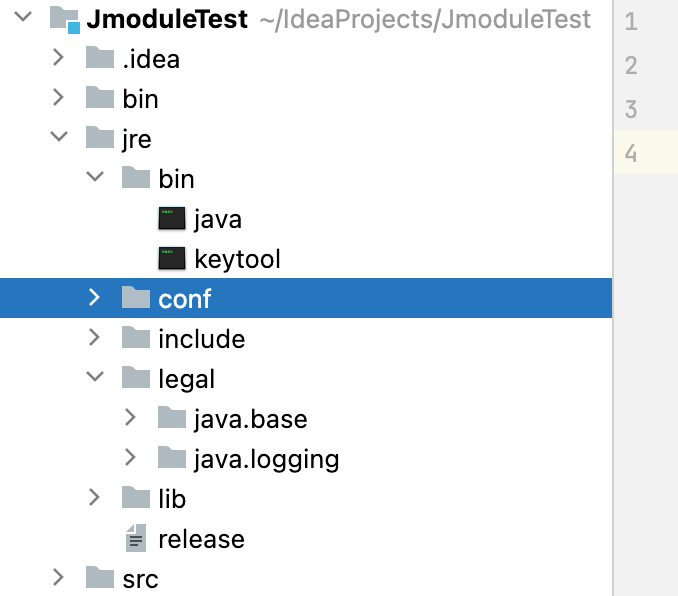Expand the conf folder chevron
This screenshot has width=678, height=596.
pos(94,297)
